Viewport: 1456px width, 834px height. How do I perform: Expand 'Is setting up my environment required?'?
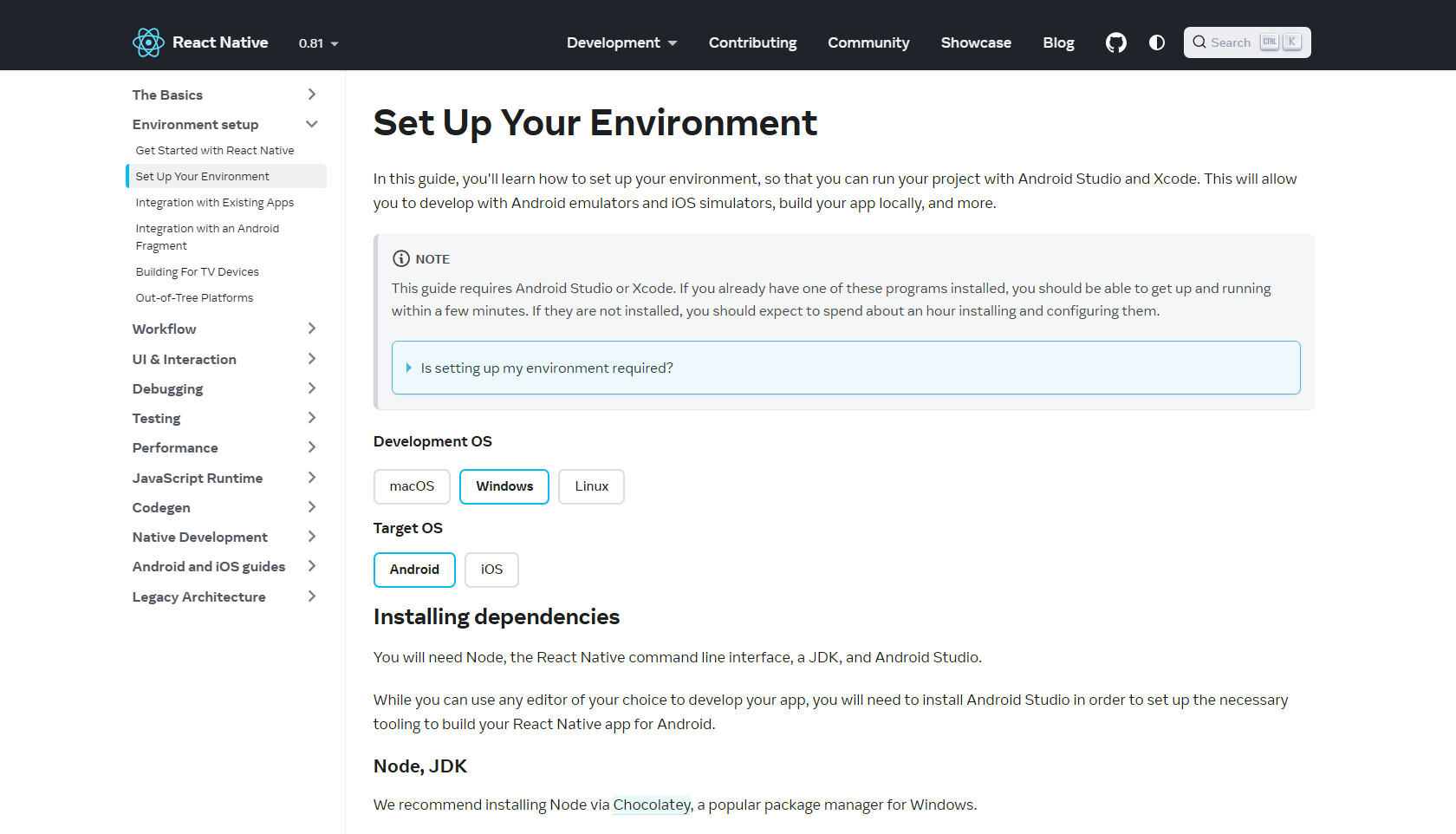[547, 368]
